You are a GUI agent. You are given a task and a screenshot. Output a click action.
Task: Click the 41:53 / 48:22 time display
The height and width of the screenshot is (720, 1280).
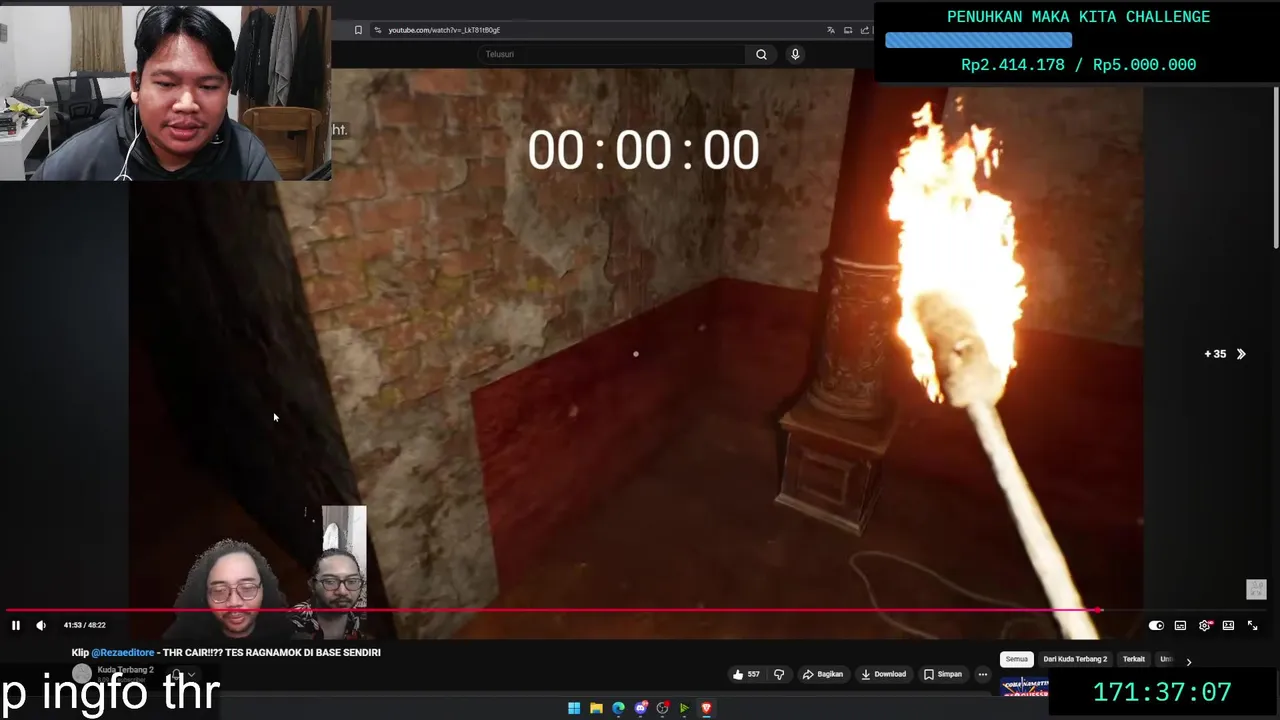[85, 625]
